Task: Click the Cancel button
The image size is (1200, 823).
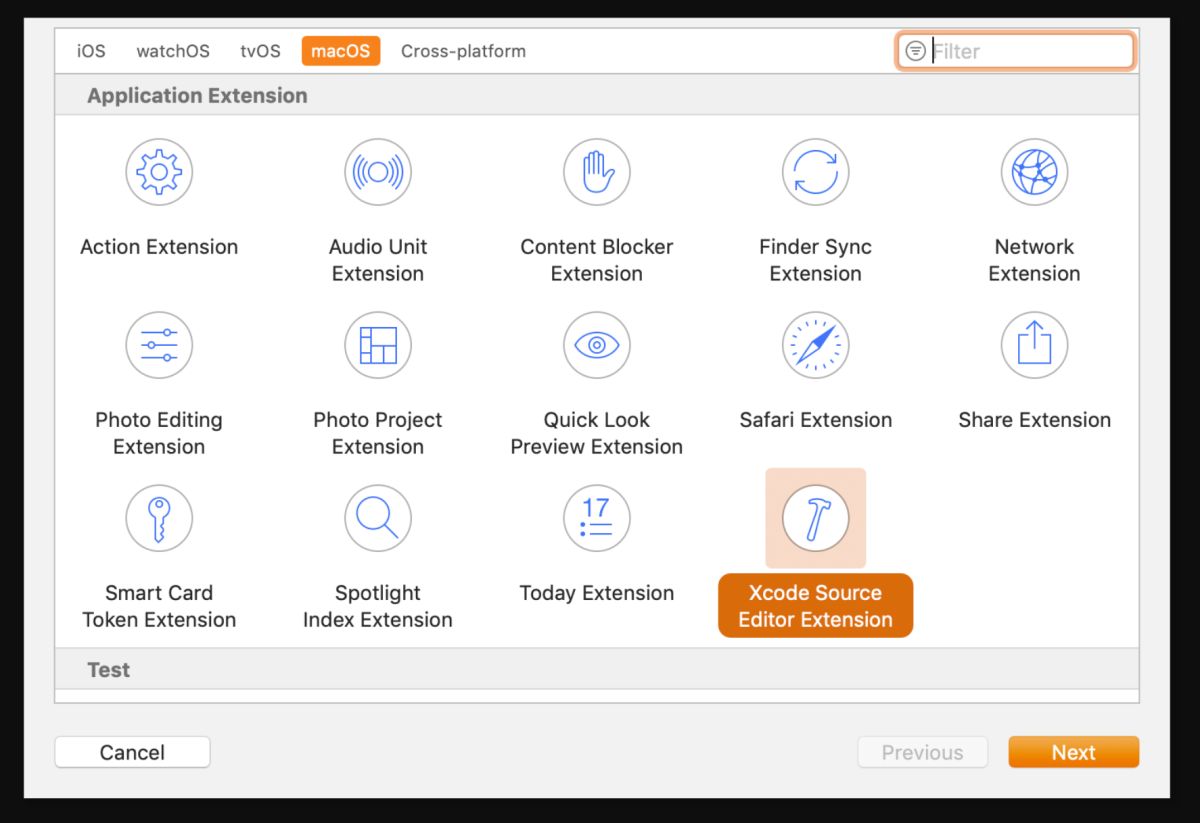Action: (132, 752)
